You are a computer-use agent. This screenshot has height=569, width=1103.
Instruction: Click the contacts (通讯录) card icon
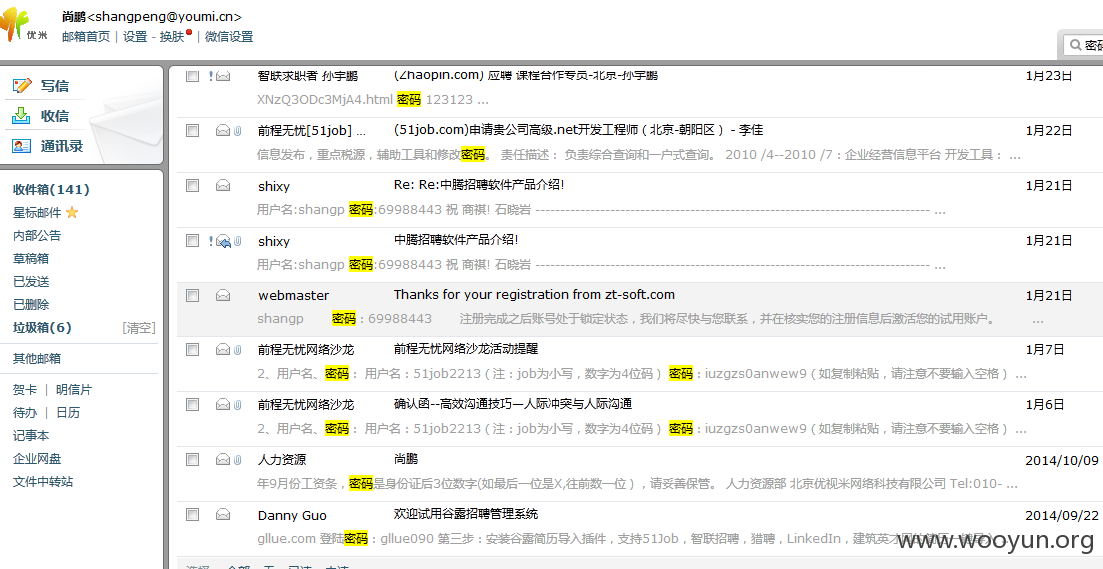(22, 146)
